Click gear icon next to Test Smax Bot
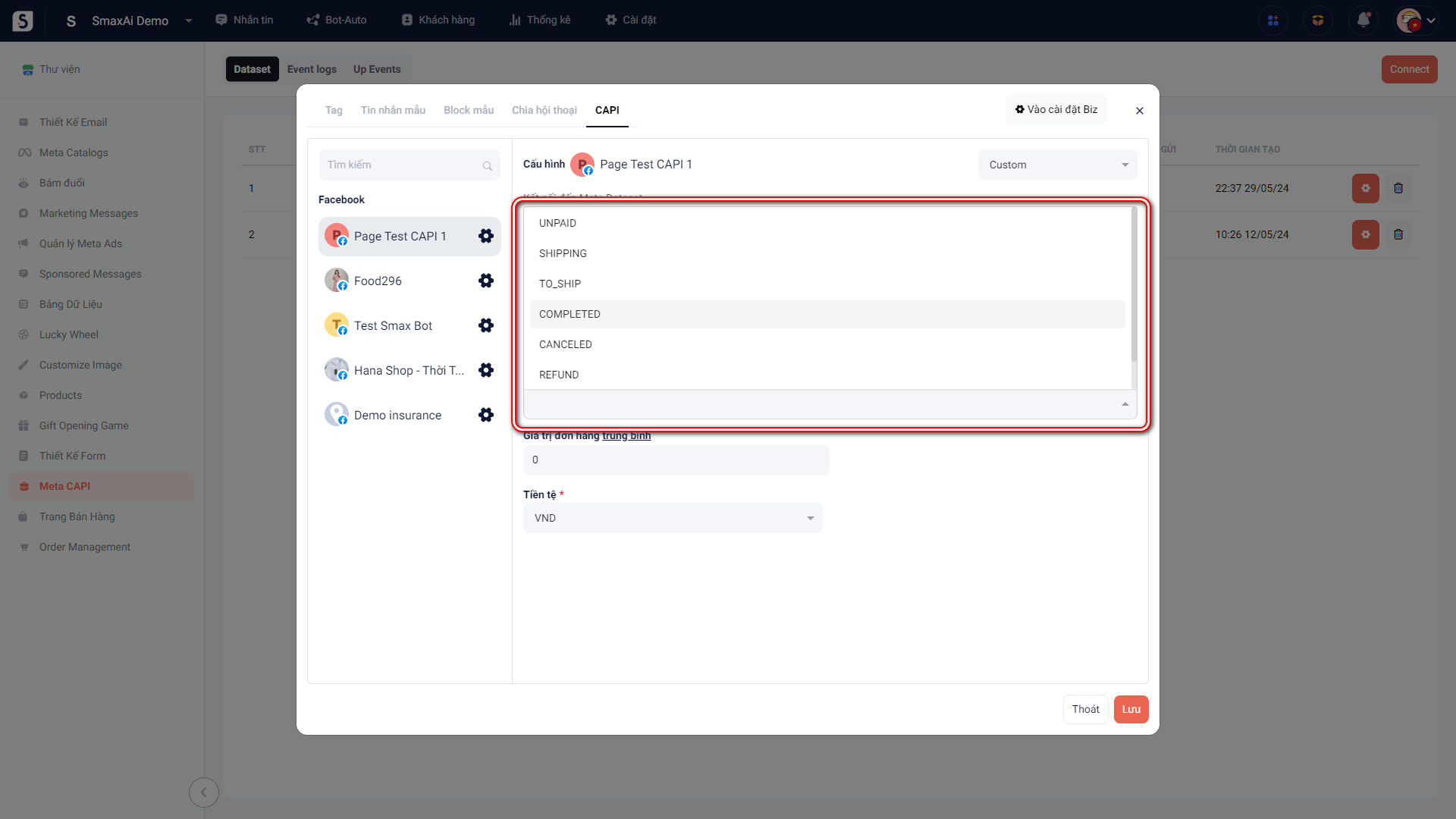Screen dimensions: 1456x819 click(486, 325)
